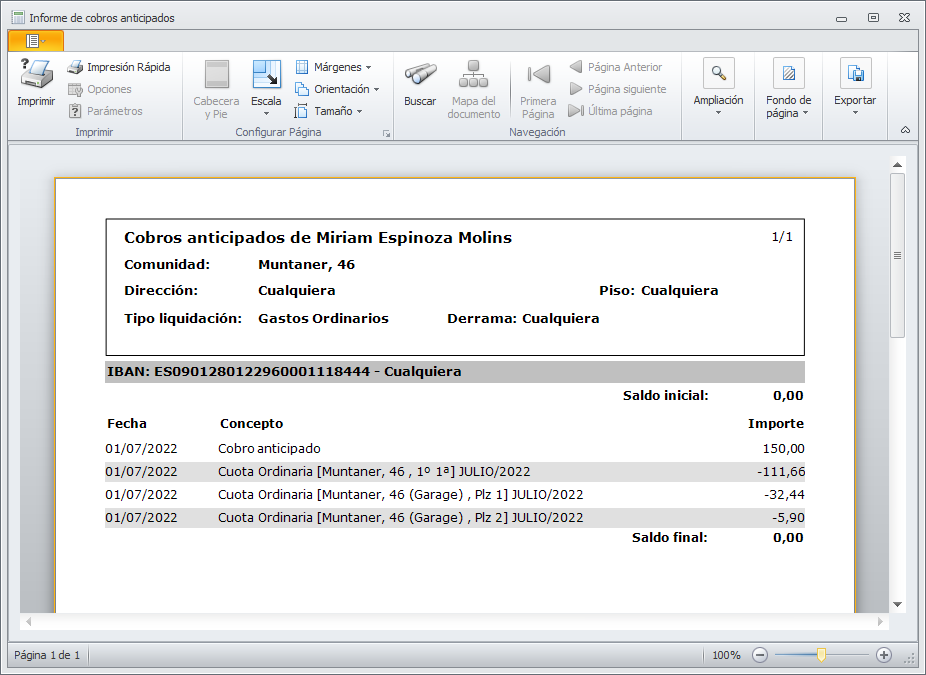Collapse the ribbon with the chevron
The width and height of the screenshot is (926, 675).
[905, 130]
